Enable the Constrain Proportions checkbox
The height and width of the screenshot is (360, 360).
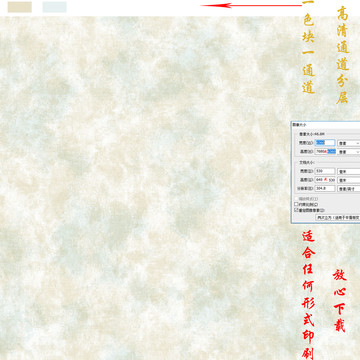tap(296, 204)
